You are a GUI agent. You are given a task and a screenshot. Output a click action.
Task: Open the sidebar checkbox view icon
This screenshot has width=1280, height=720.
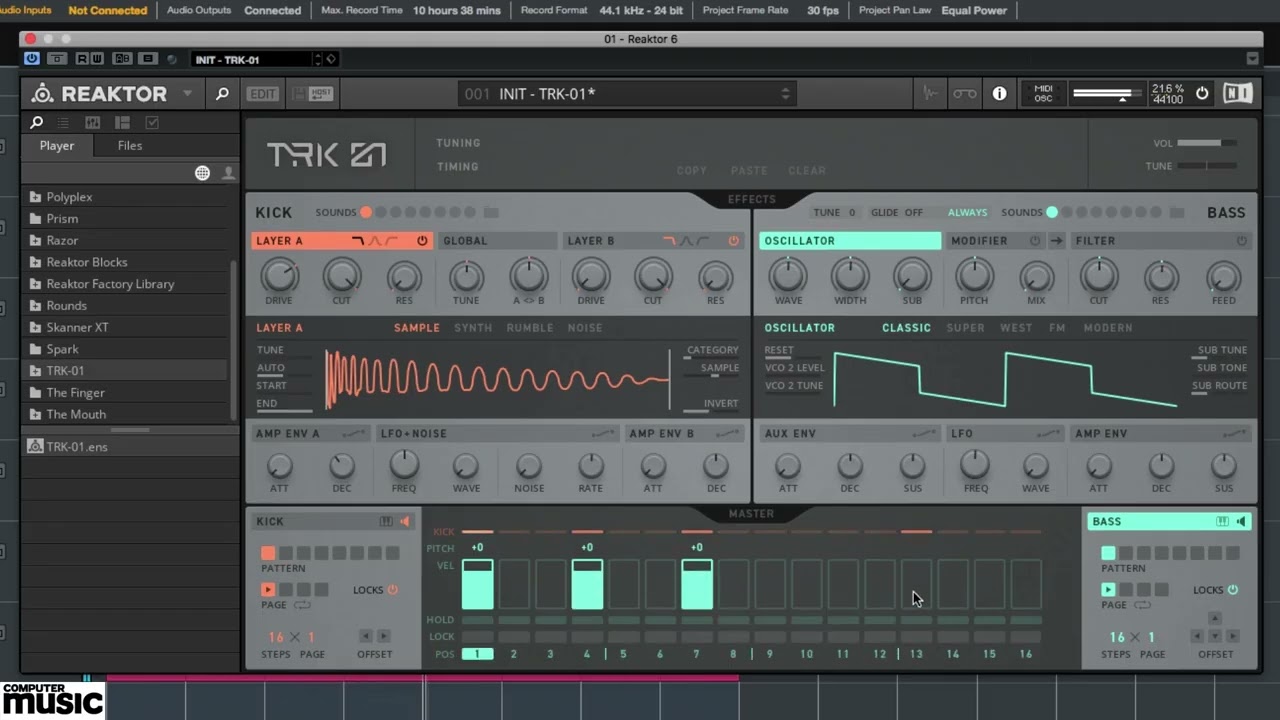[x=152, y=122]
